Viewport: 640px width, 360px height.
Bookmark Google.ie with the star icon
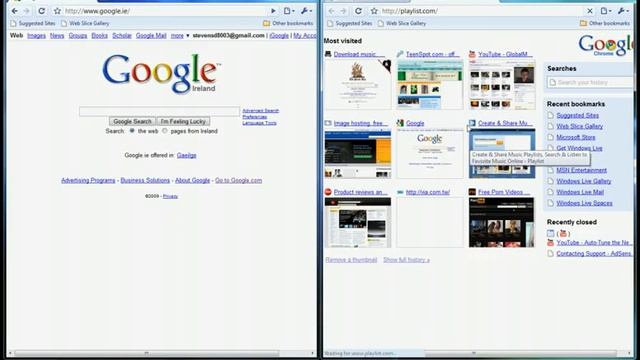[57, 11]
